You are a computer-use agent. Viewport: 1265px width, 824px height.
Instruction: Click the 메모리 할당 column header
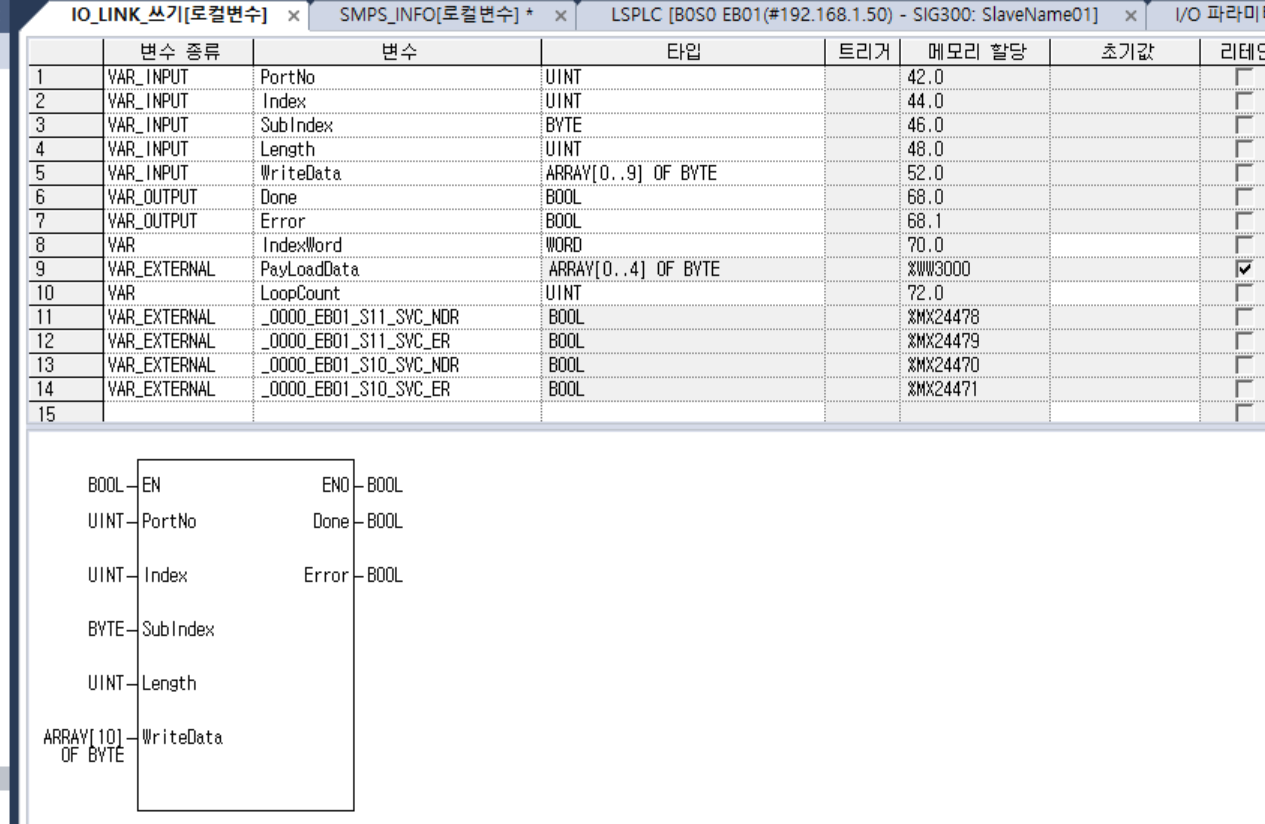tap(974, 53)
